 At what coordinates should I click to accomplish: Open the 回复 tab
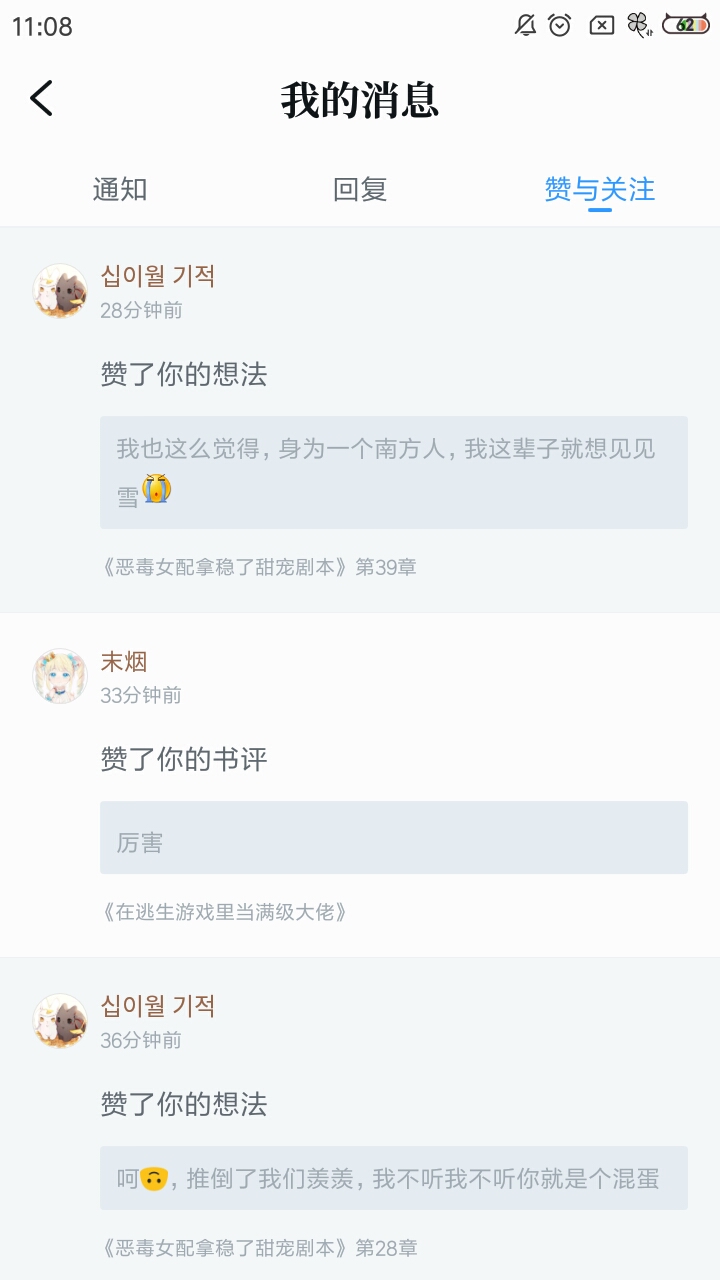coord(360,189)
